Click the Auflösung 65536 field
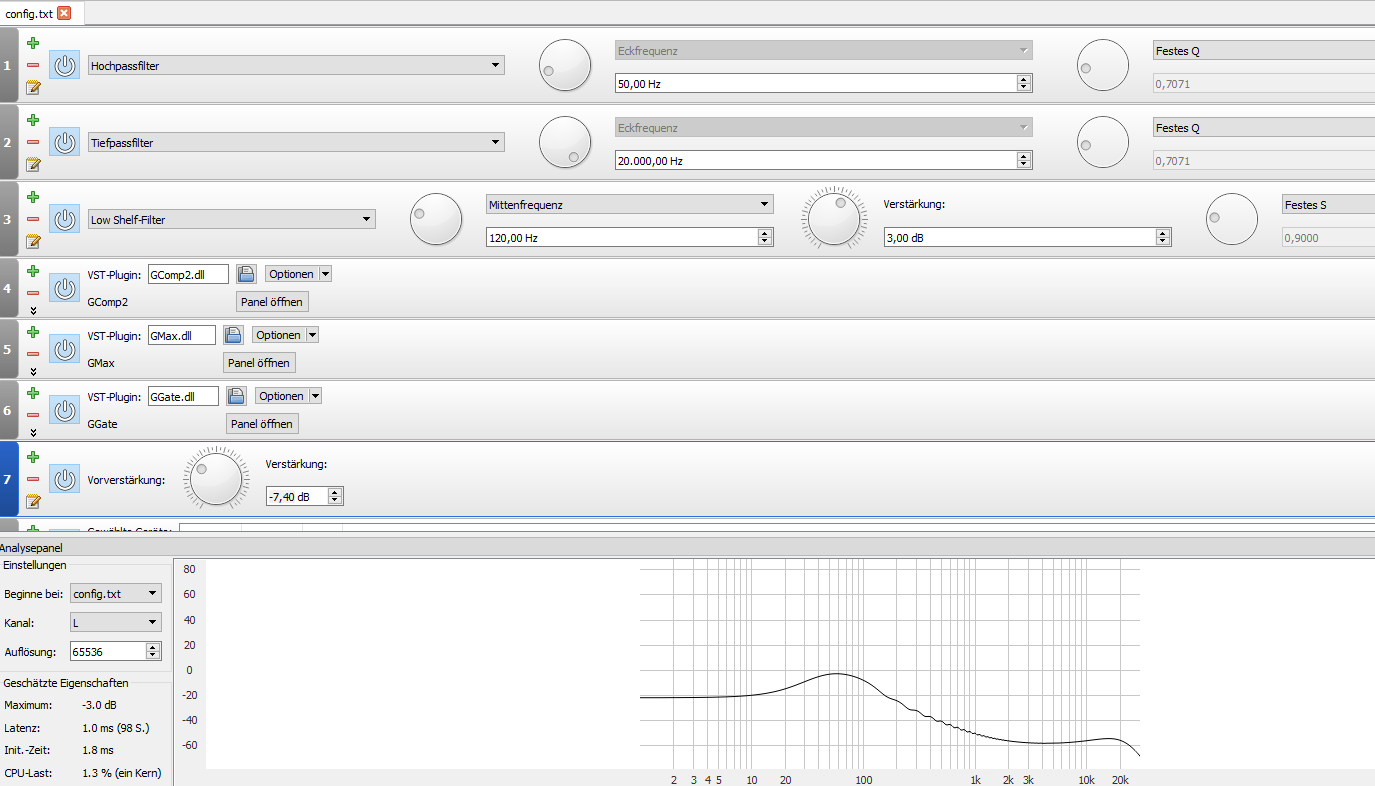The width and height of the screenshot is (1375, 786). coord(115,651)
